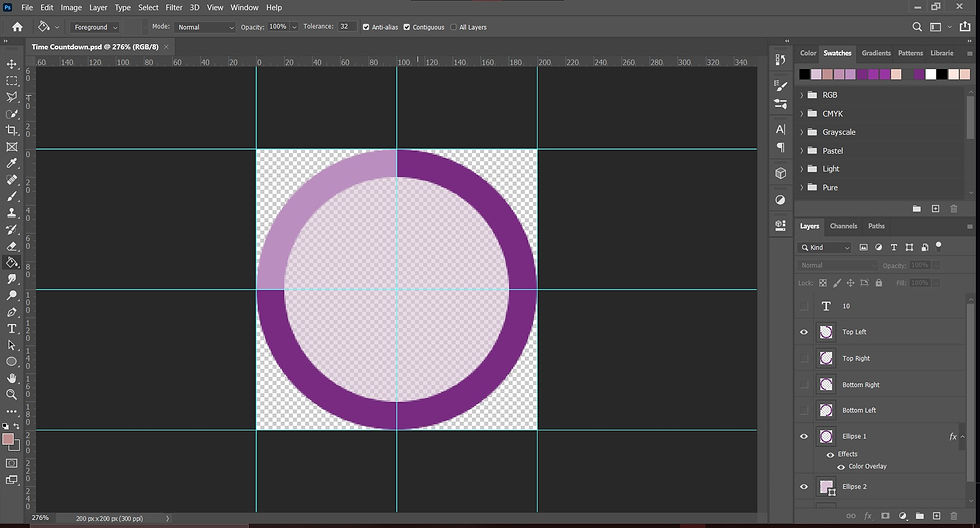The height and width of the screenshot is (528, 980).
Task: Select the Clone Stamp tool
Action: click(12, 213)
